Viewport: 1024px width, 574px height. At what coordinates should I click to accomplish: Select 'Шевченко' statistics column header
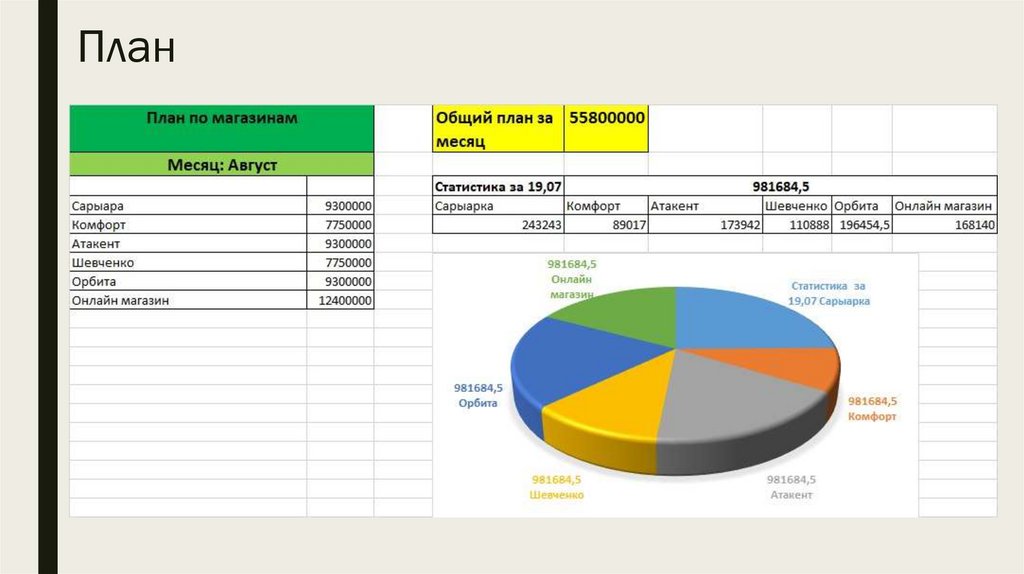click(x=797, y=206)
